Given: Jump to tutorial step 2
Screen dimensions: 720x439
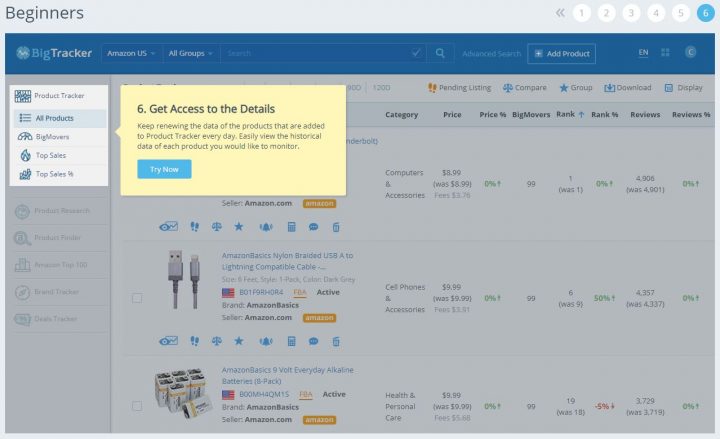Looking at the screenshot, I should pyautogui.click(x=607, y=13).
